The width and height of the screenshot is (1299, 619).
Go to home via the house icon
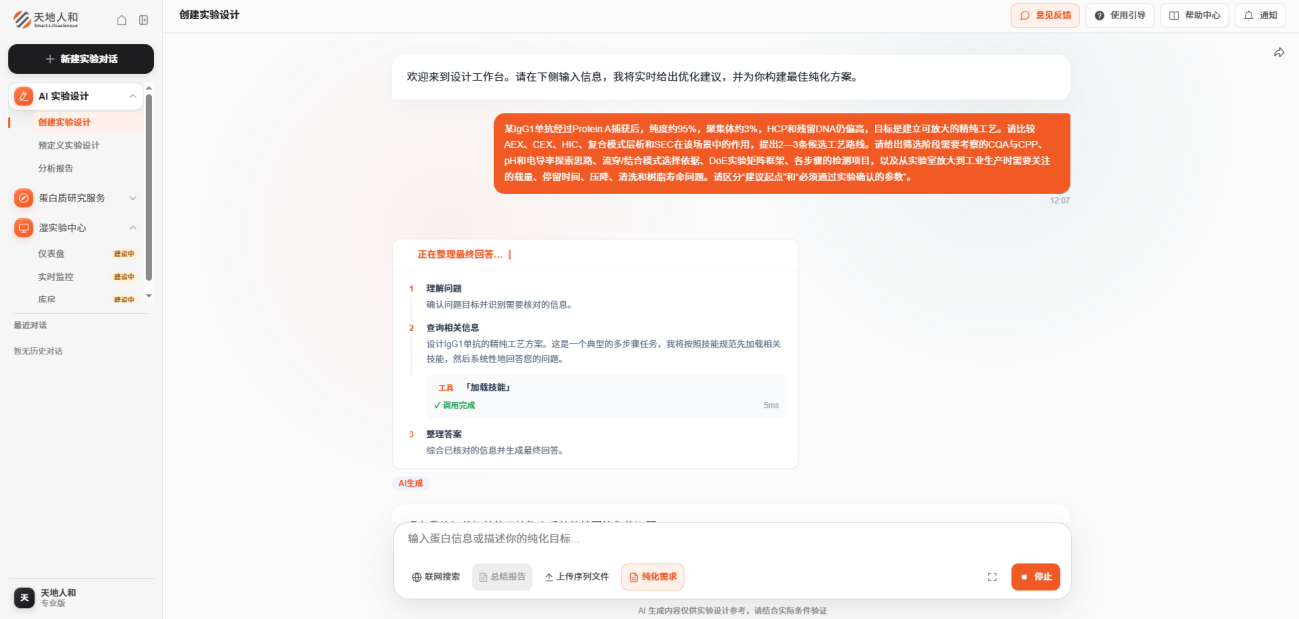122,20
